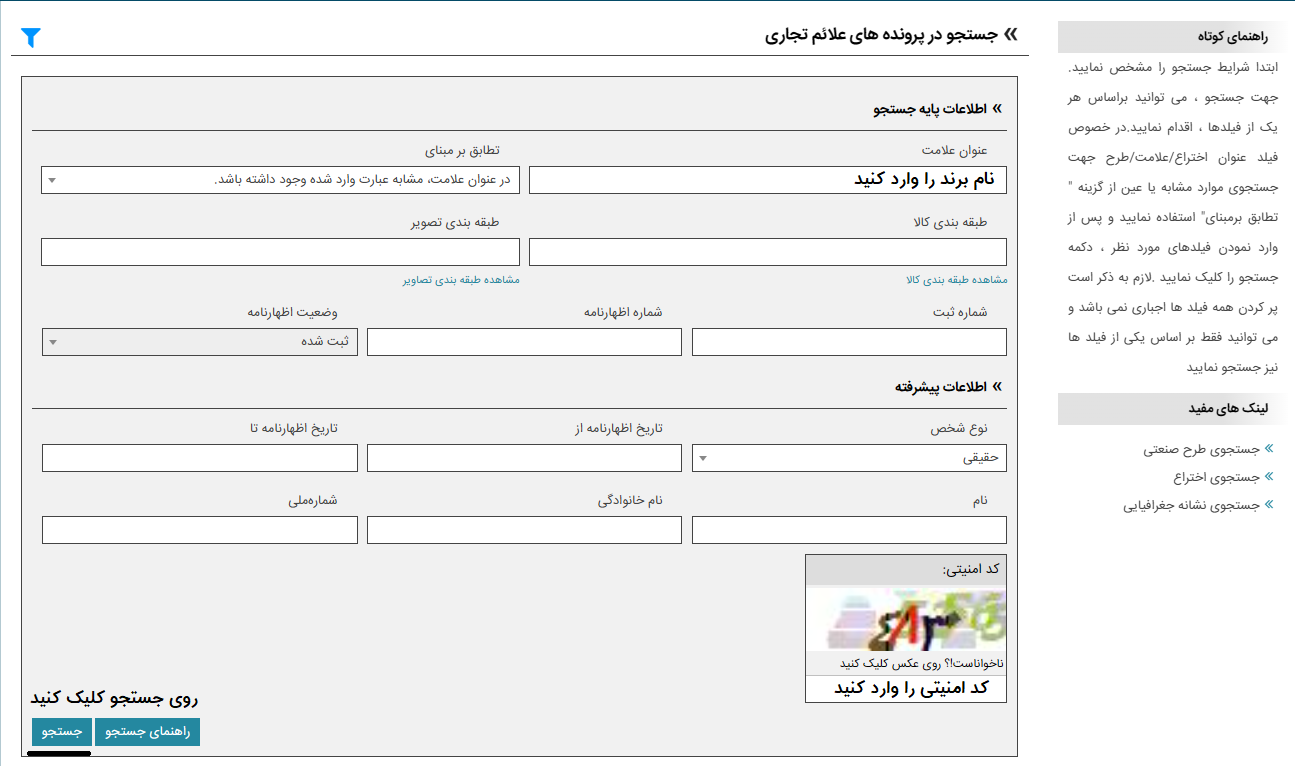Click the جستجو search button
The height and width of the screenshot is (766, 1295).
pos(61,732)
